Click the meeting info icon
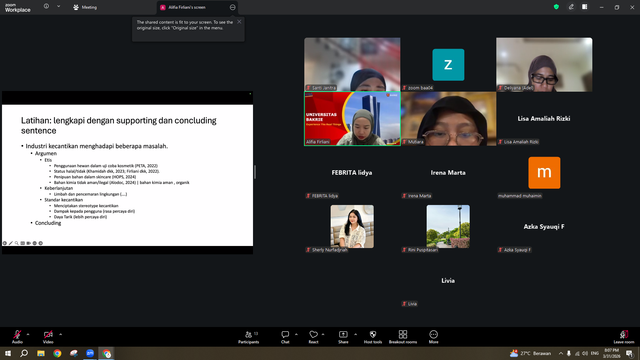 pyautogui.click(x=46, y=7)
